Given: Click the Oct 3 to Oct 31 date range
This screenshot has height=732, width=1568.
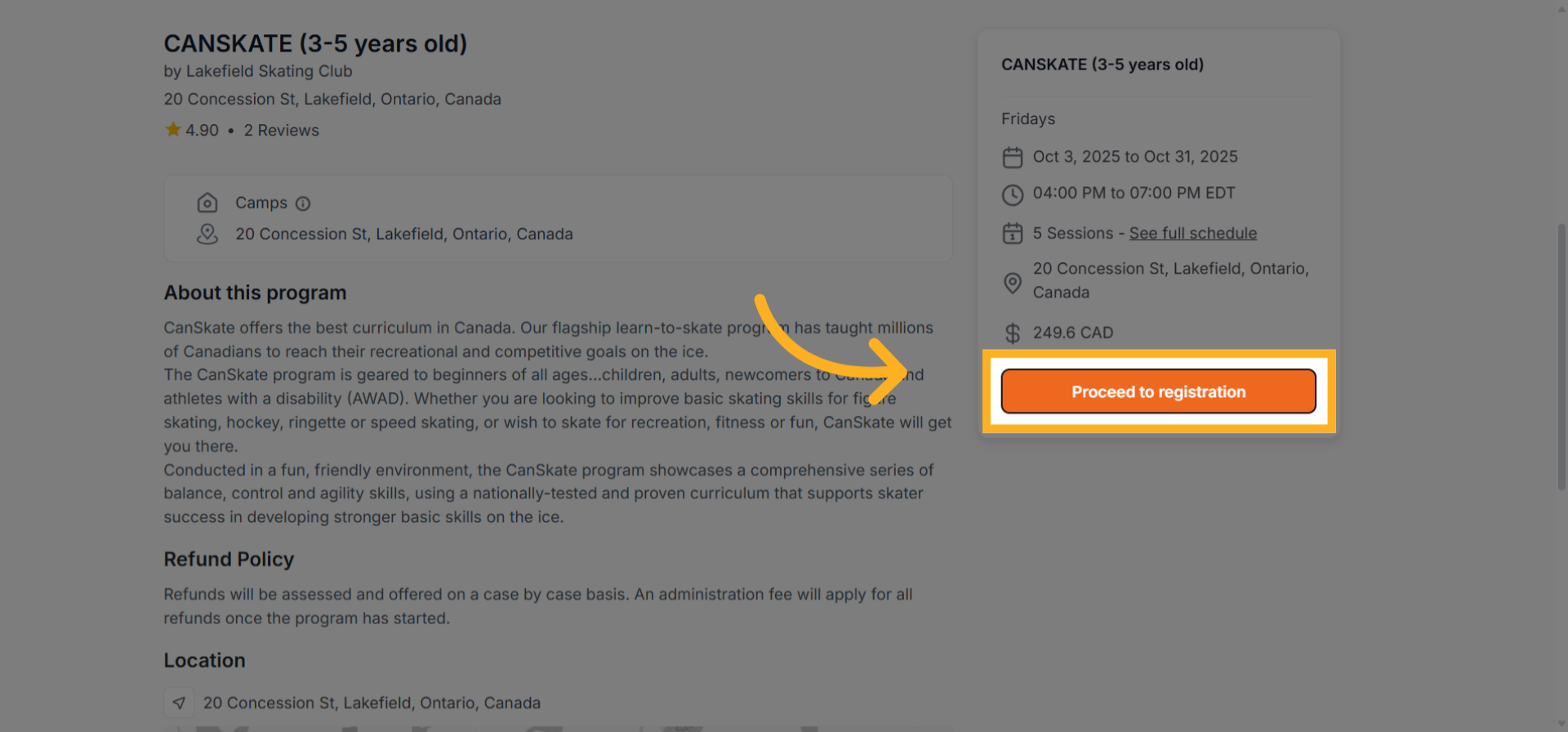Looking at the screenshot, I should coord(1134,157).
